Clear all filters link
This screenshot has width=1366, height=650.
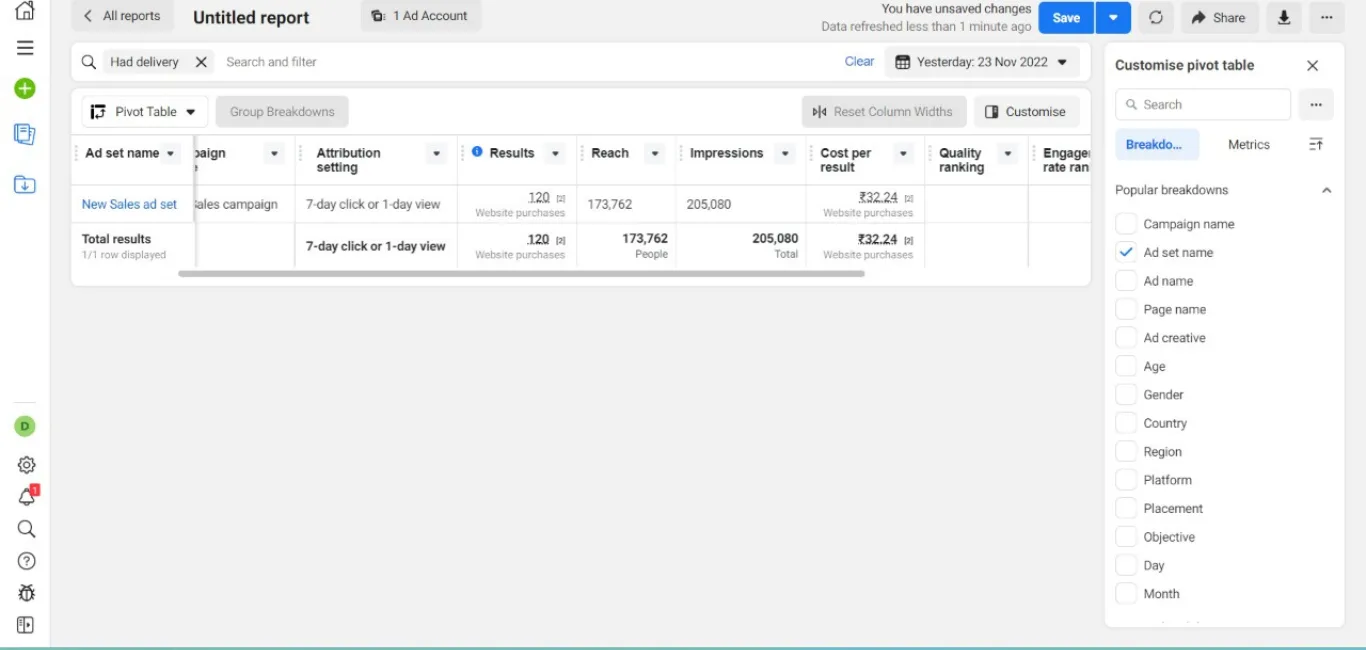(859, 61)
